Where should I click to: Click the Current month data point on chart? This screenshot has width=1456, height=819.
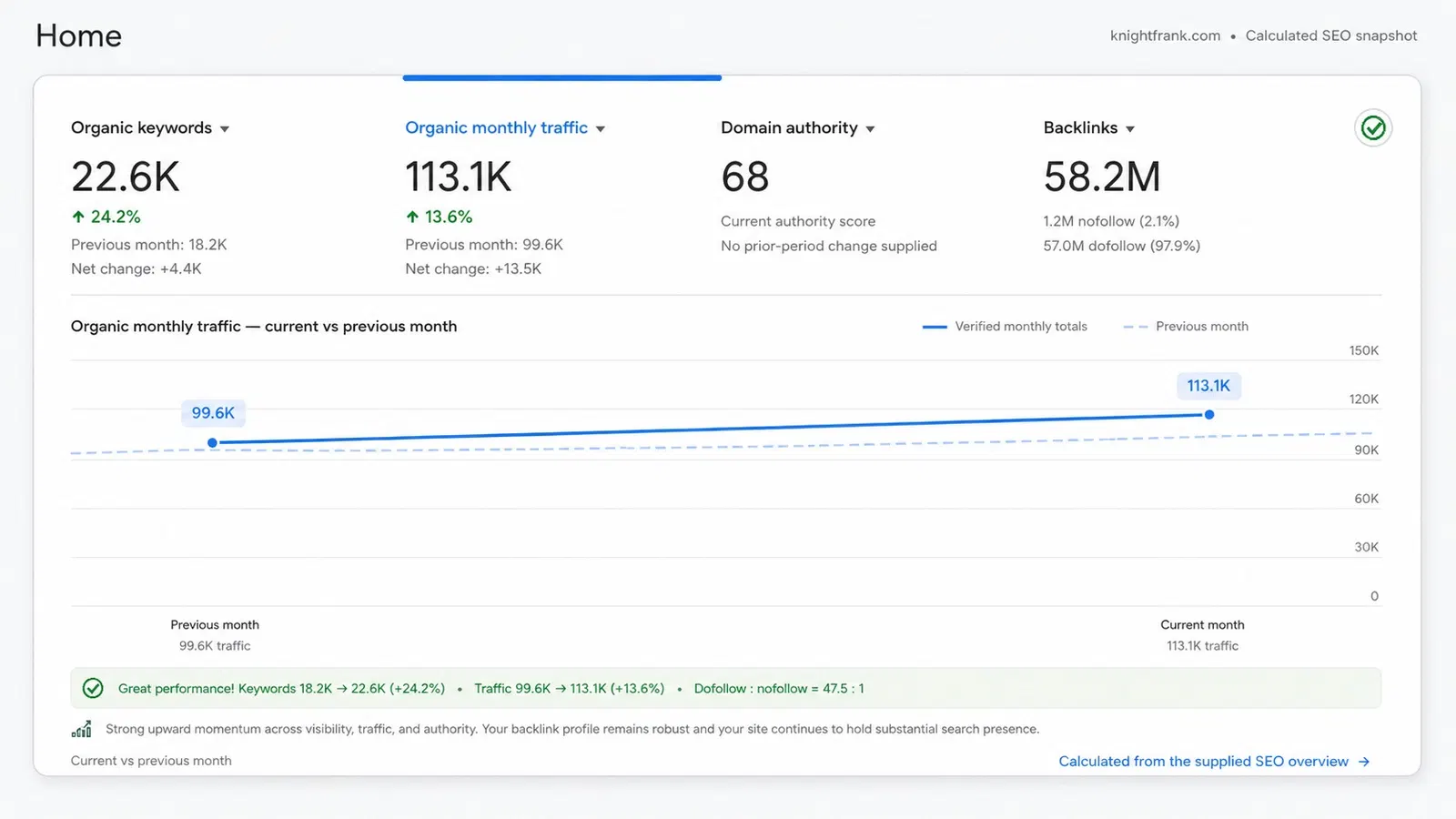pos(1208,415)
